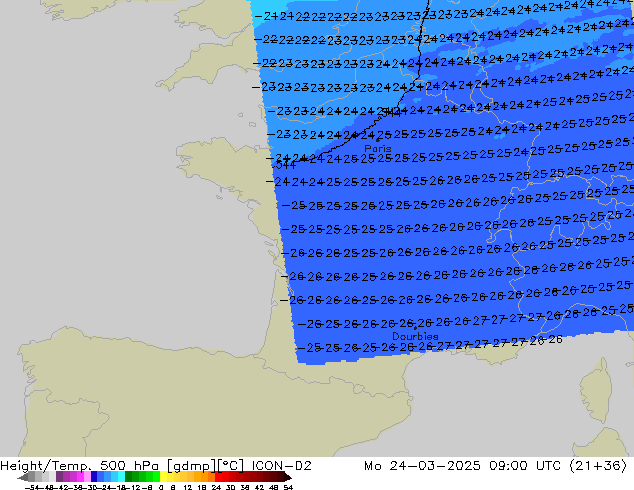Click the '24' legend scale value
Screen dimensions: 634x490
pyautogui.click(x=216, y=487)
